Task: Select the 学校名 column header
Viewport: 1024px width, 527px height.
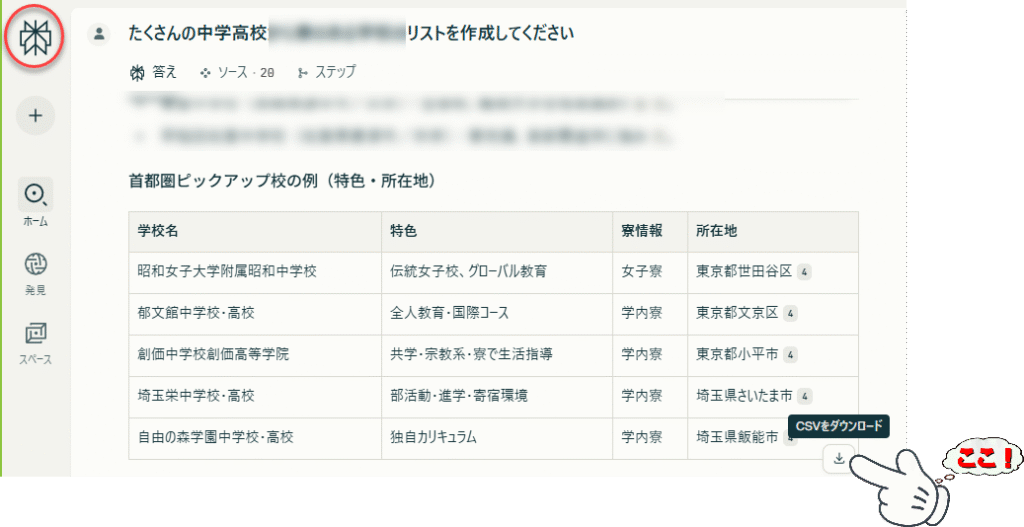Action: 255,231
